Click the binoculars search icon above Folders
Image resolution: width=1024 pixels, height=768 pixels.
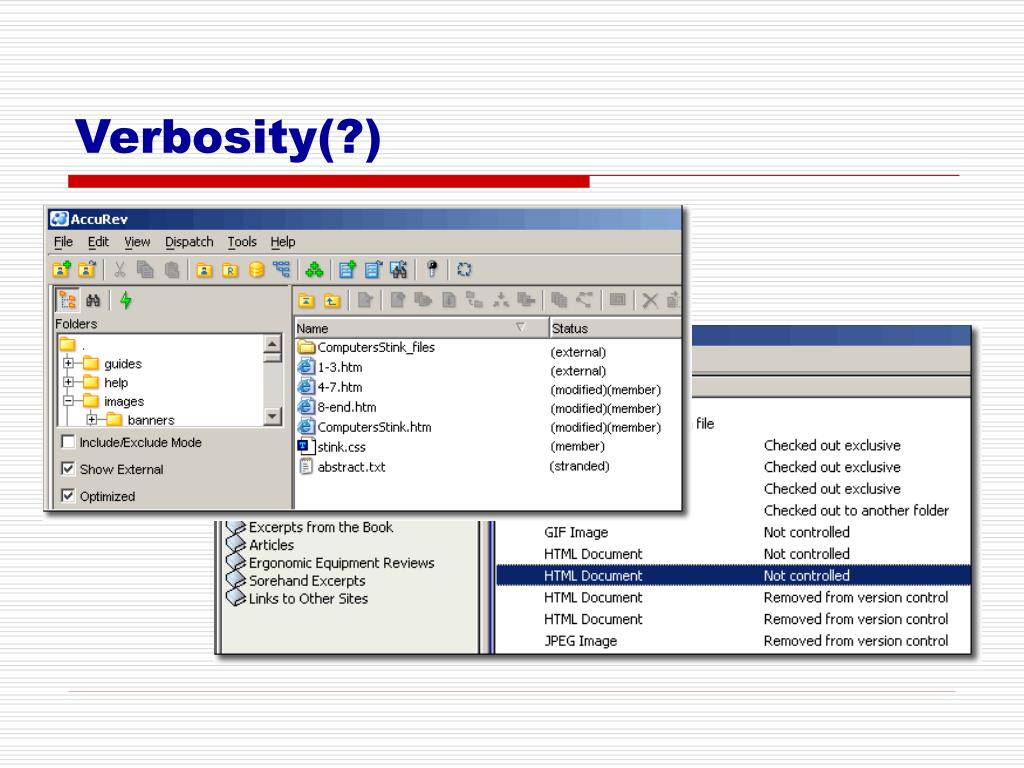tap(93, 300)
